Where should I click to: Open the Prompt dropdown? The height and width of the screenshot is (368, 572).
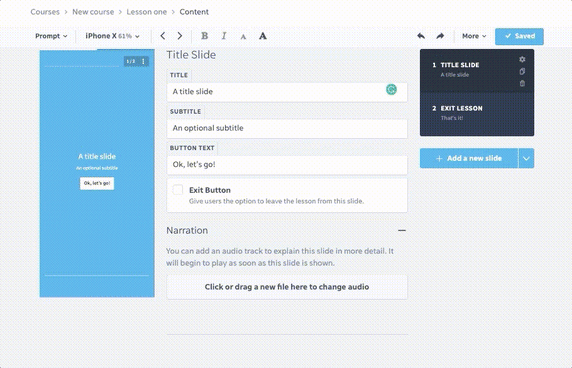point(51,36)
